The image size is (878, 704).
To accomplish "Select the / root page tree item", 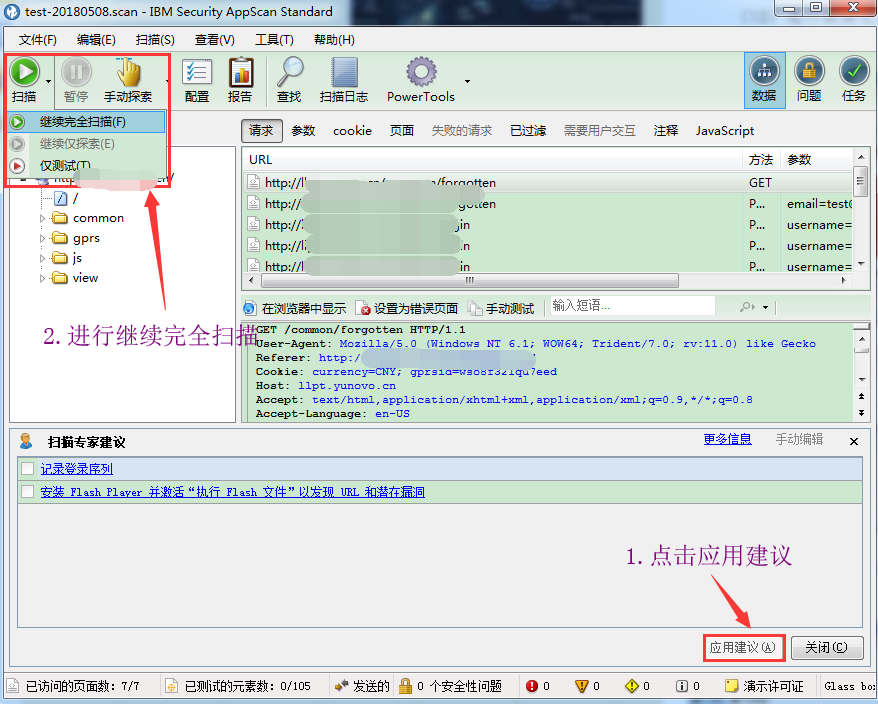I will (x=66, y=198).
